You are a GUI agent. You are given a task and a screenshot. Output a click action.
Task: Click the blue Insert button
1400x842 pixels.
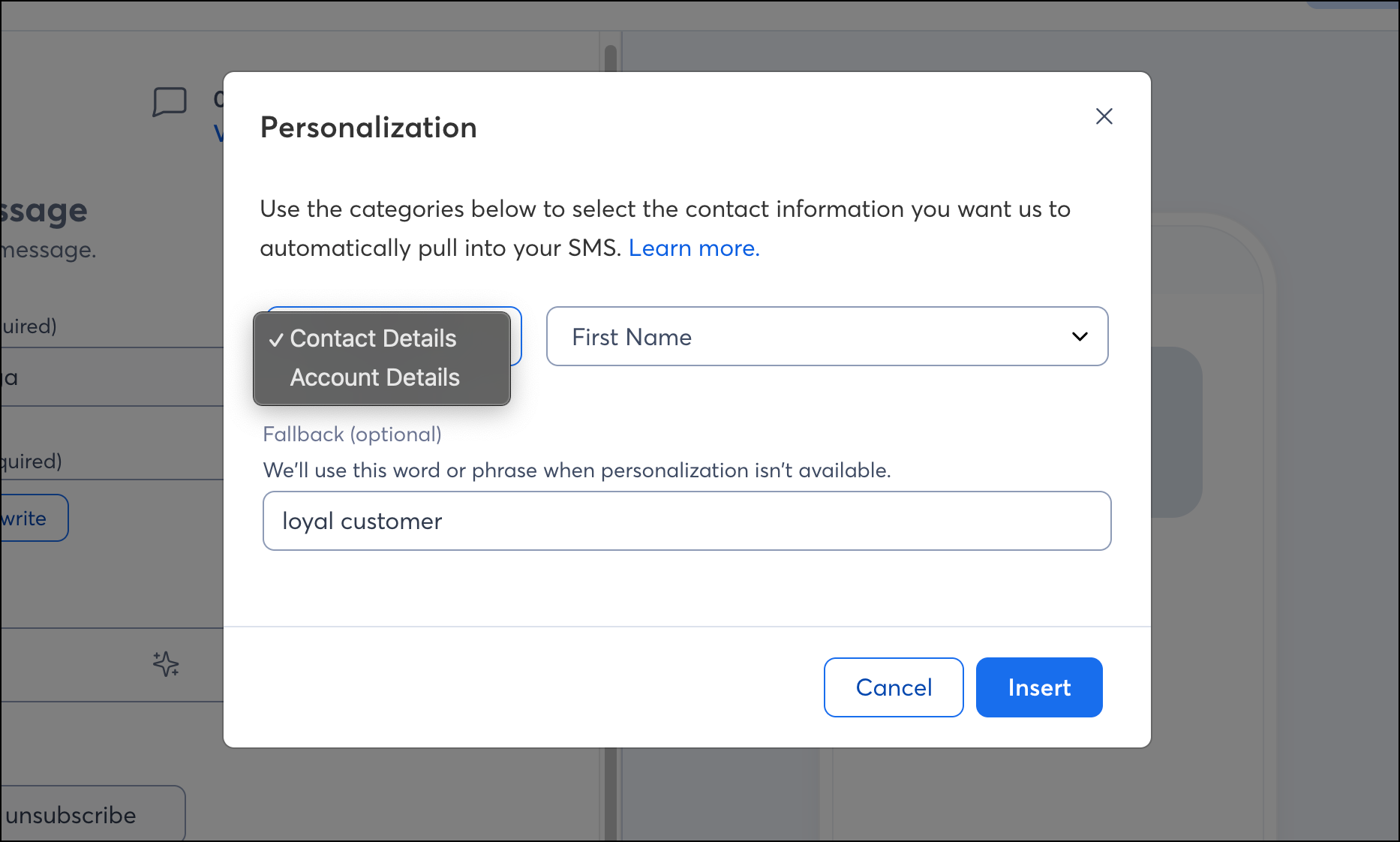1038,687
